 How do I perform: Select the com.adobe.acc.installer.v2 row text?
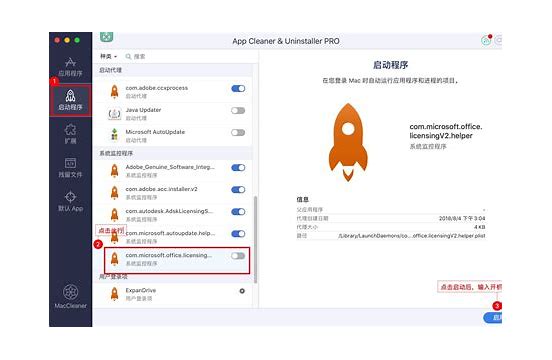coord(161,189)
